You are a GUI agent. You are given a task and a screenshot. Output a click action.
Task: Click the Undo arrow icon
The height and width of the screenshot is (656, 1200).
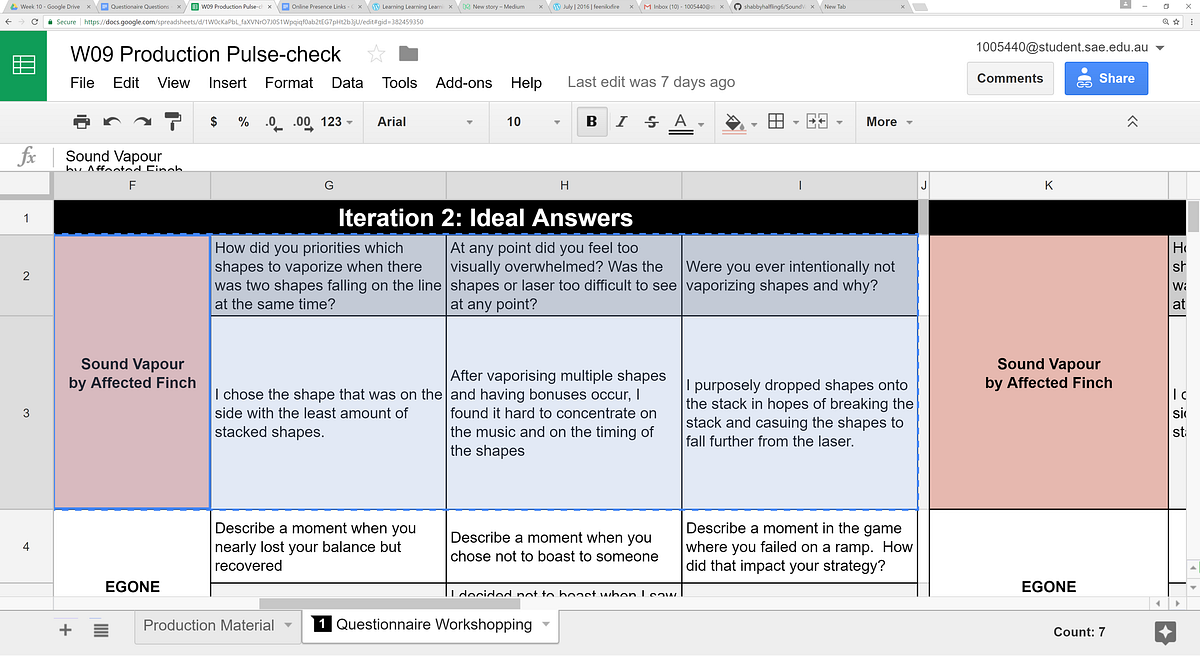pos(112,122)
